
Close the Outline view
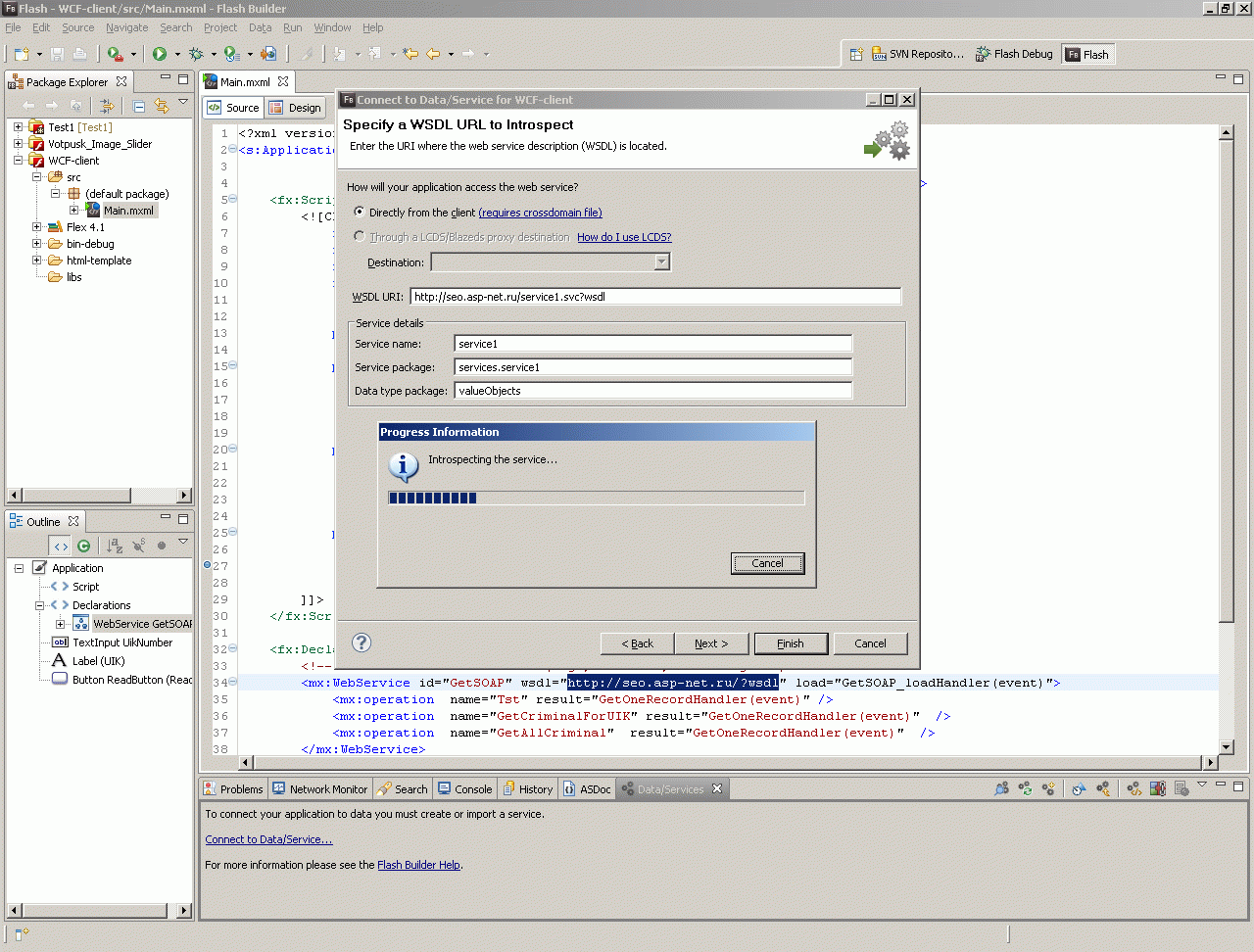pyautogui.click(x=73, y=521)
